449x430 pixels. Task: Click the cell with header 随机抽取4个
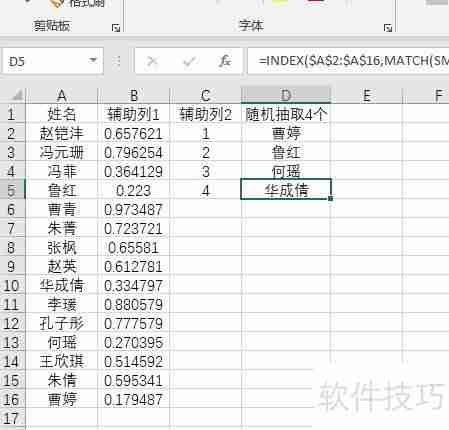[286, 115]
